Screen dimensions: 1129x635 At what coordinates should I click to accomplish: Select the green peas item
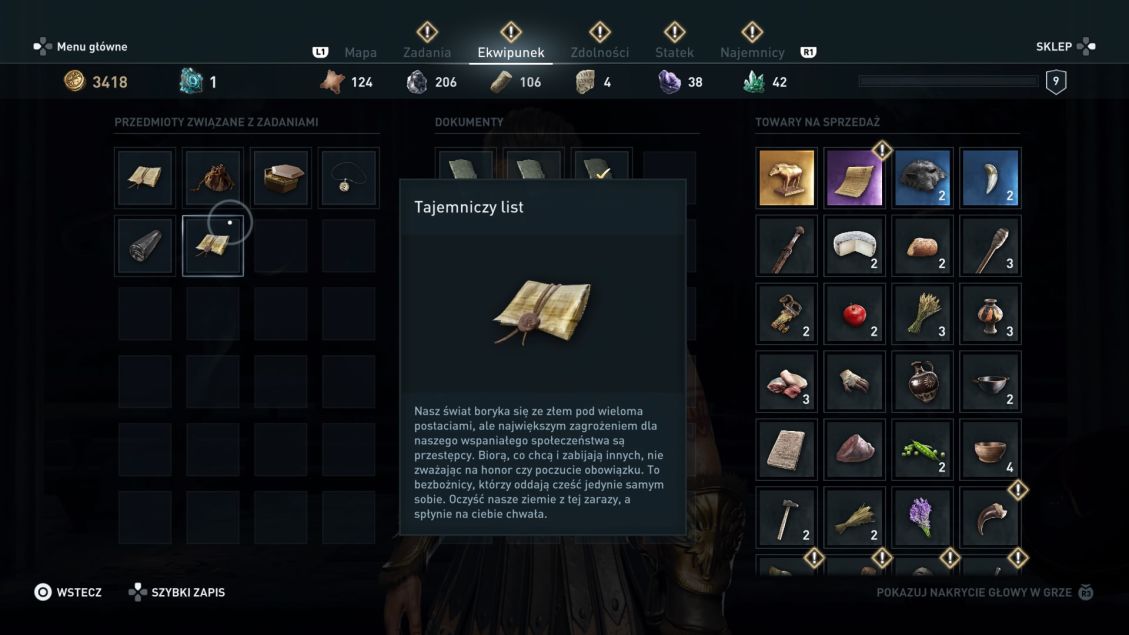pos(922,450)
